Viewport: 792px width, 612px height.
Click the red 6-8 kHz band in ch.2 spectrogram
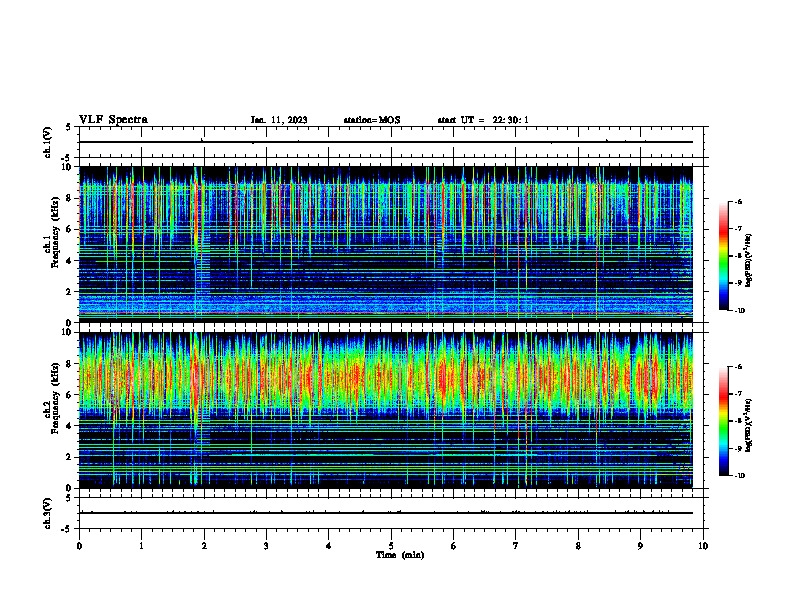[386, 378]
